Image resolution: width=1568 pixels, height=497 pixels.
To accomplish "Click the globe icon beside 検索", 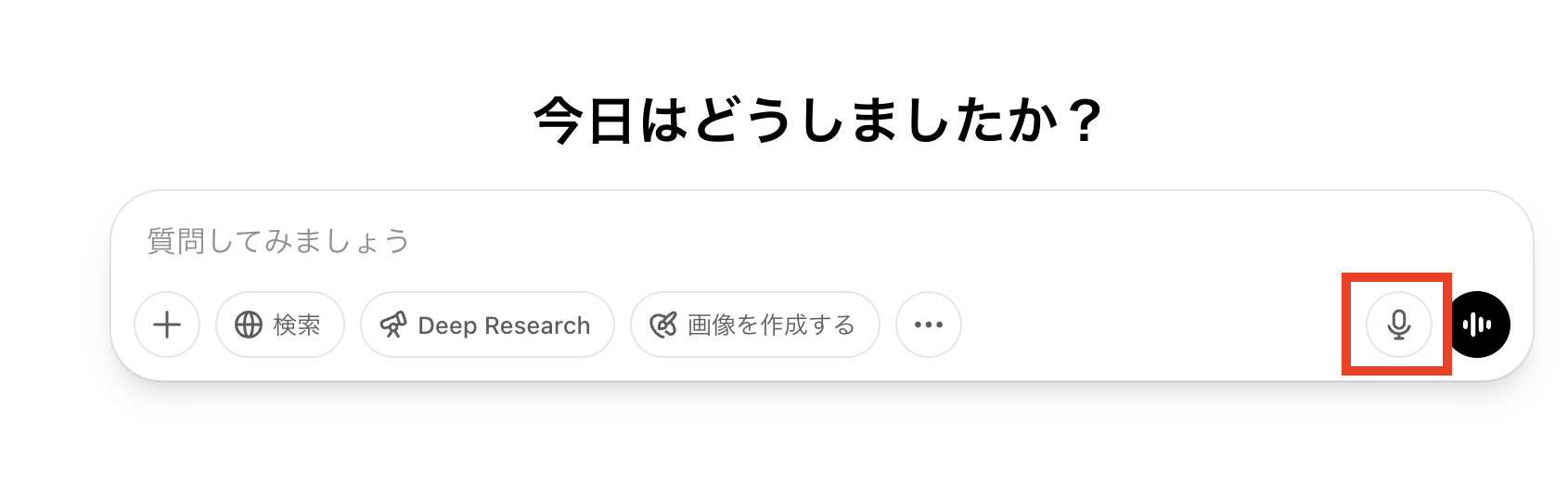I will tap(249, 325).
